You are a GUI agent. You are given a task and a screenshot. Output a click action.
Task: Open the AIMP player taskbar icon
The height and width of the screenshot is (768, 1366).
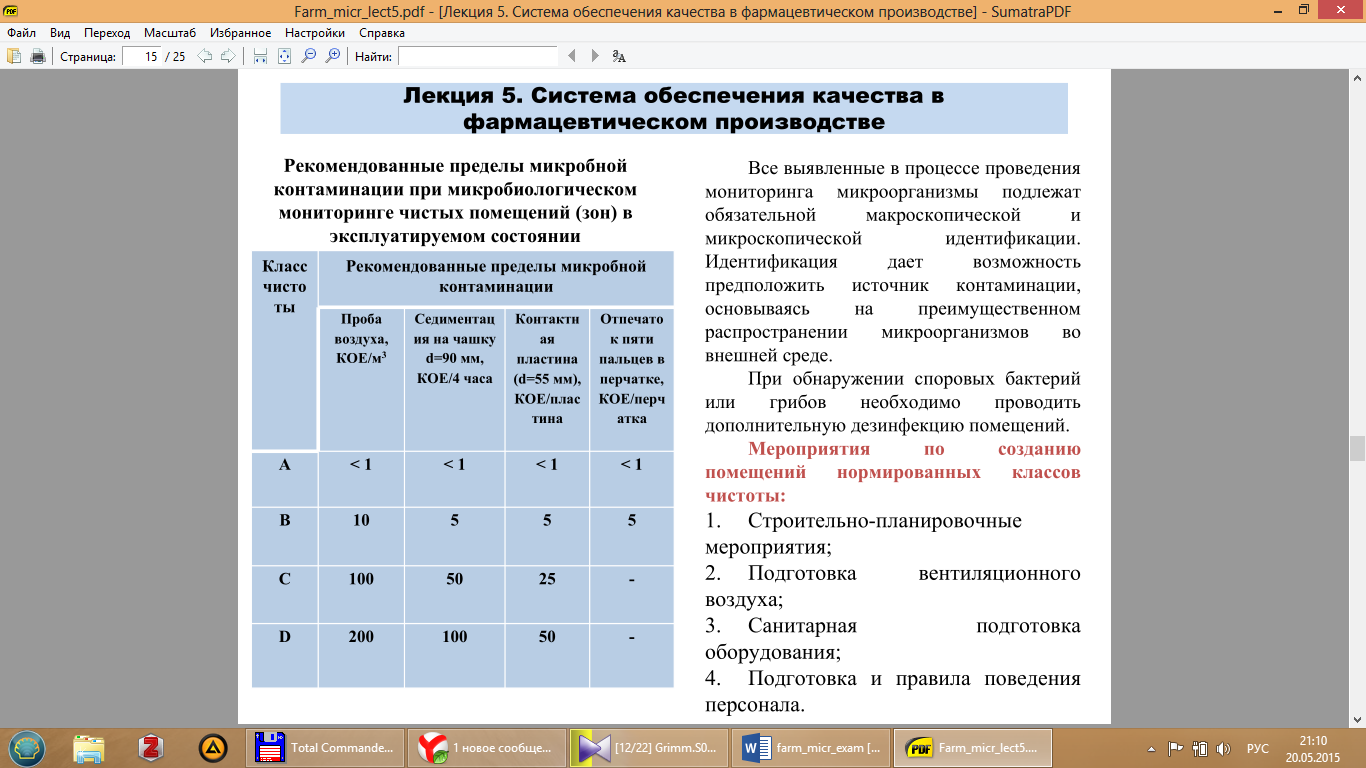coord(213,747)
